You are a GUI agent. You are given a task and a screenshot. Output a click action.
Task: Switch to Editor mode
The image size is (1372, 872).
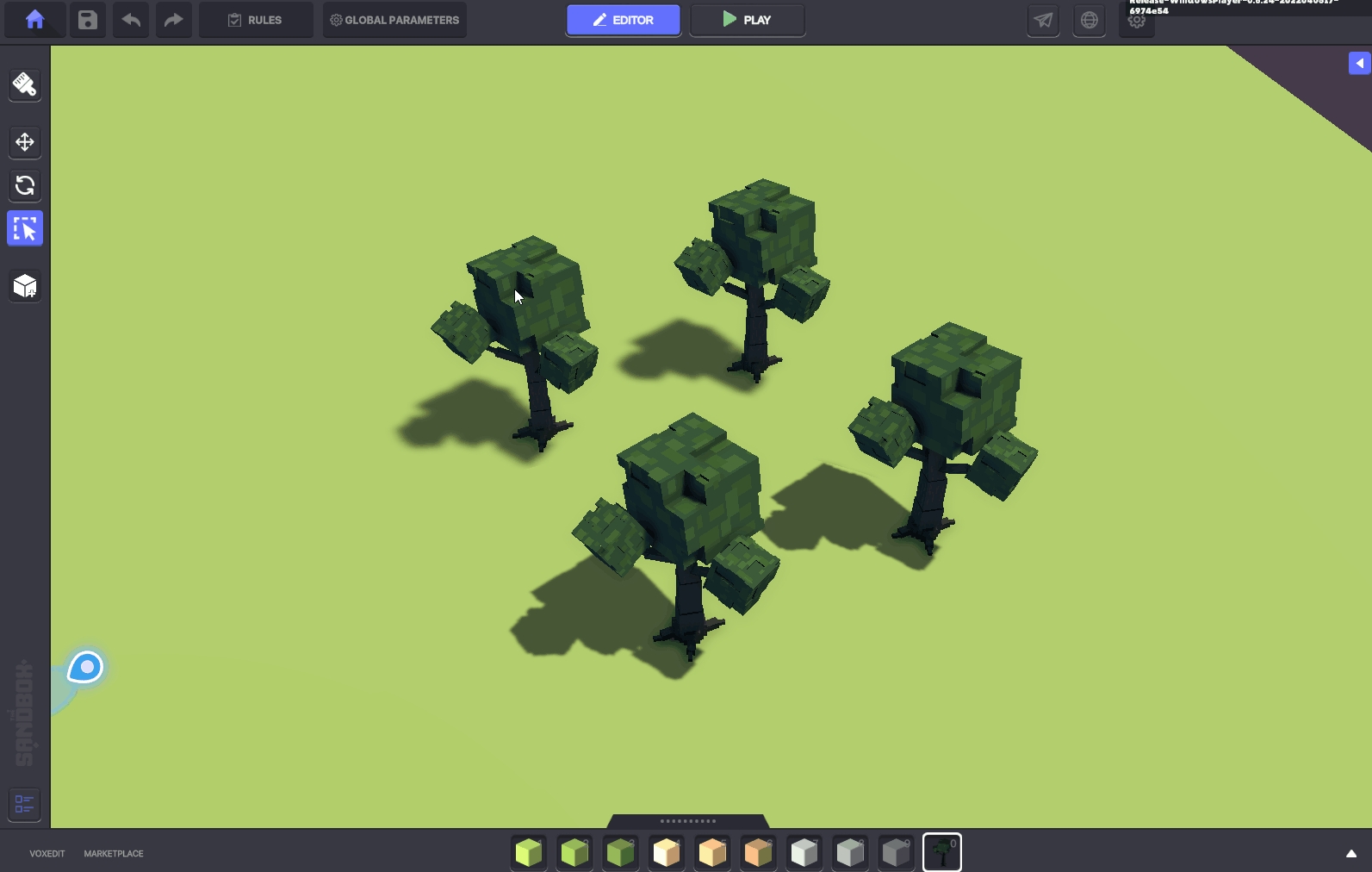(x=623, y=20)
